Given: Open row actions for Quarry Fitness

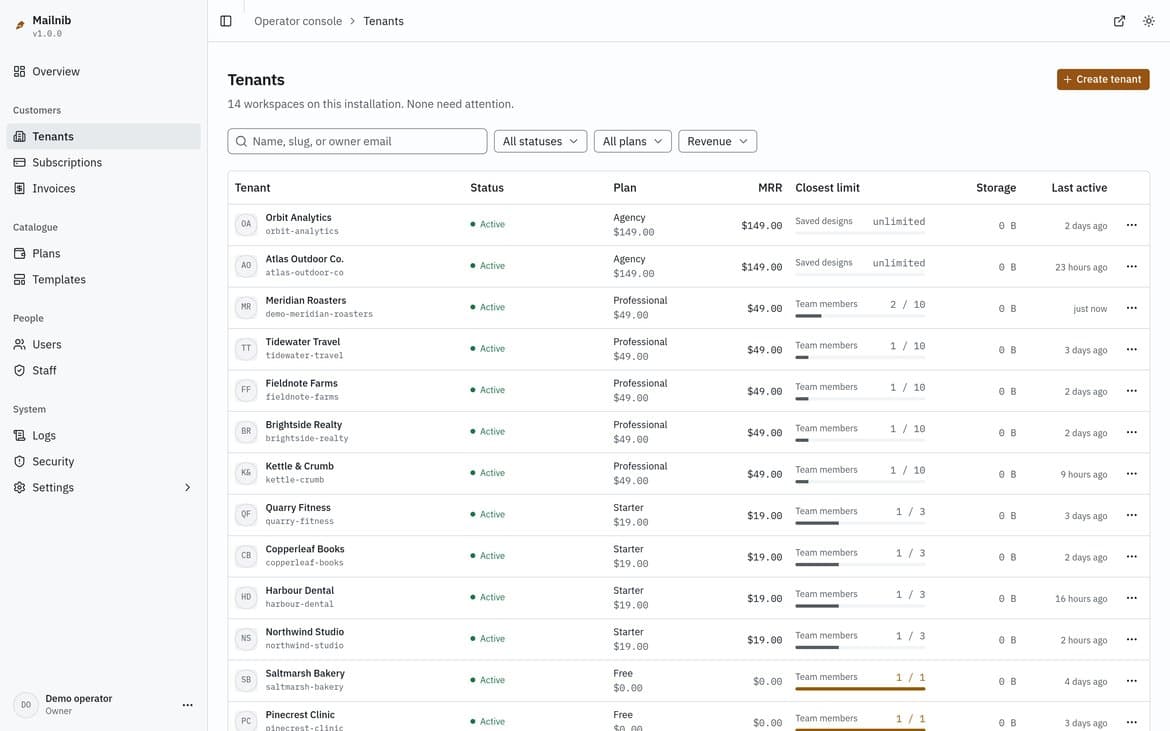Looking at the screenshot, I should point(1131,515).
